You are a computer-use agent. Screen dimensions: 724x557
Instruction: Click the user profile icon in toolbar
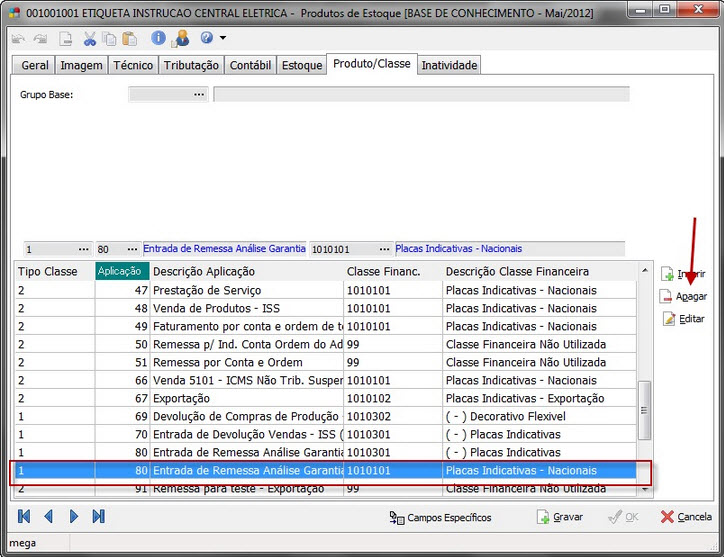182,39
